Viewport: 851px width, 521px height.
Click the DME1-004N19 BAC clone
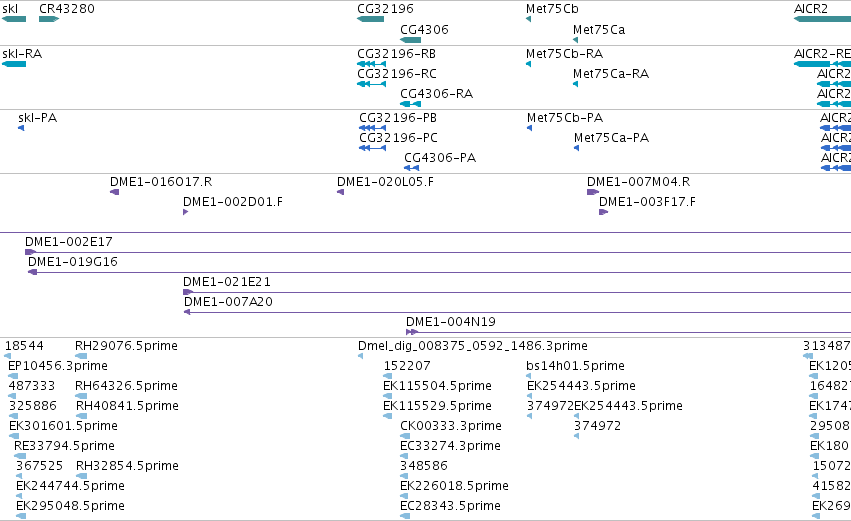pos(628,332)
